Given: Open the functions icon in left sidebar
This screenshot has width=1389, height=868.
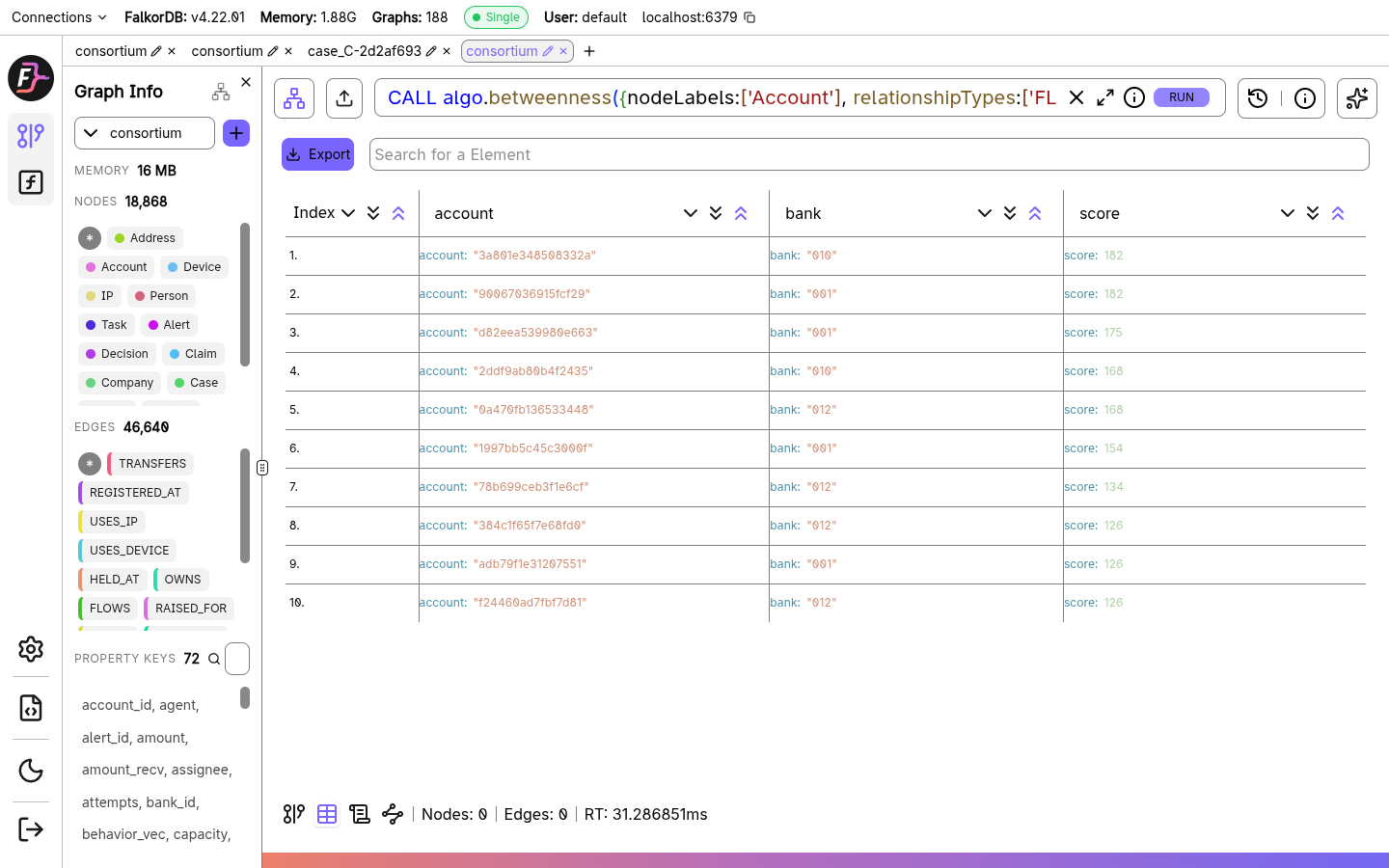Looking at the screenshot, I should point(31,182).
